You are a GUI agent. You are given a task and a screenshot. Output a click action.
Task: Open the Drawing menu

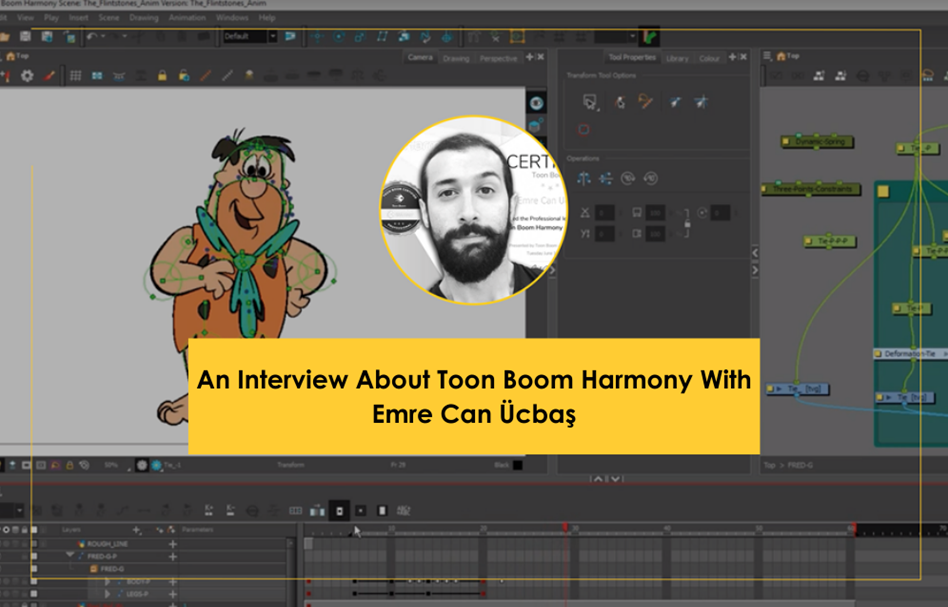tap(143, 18)
